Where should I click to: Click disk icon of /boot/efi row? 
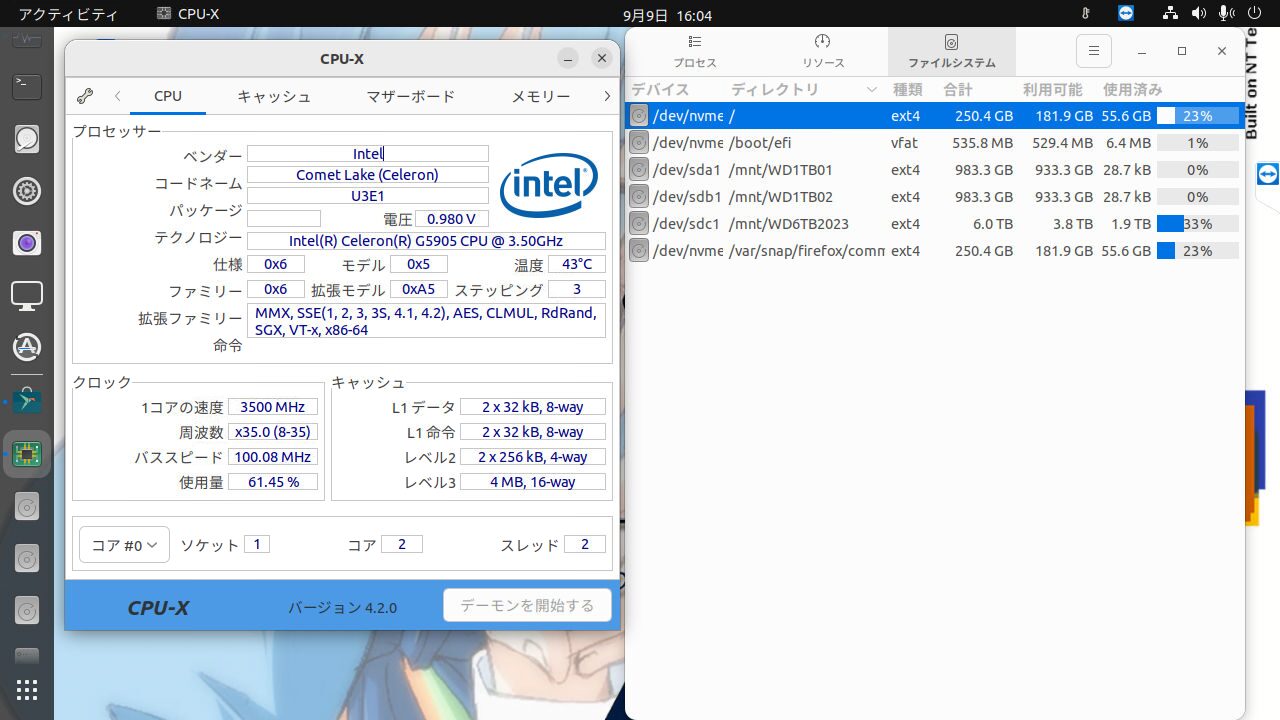coord(639,143)
